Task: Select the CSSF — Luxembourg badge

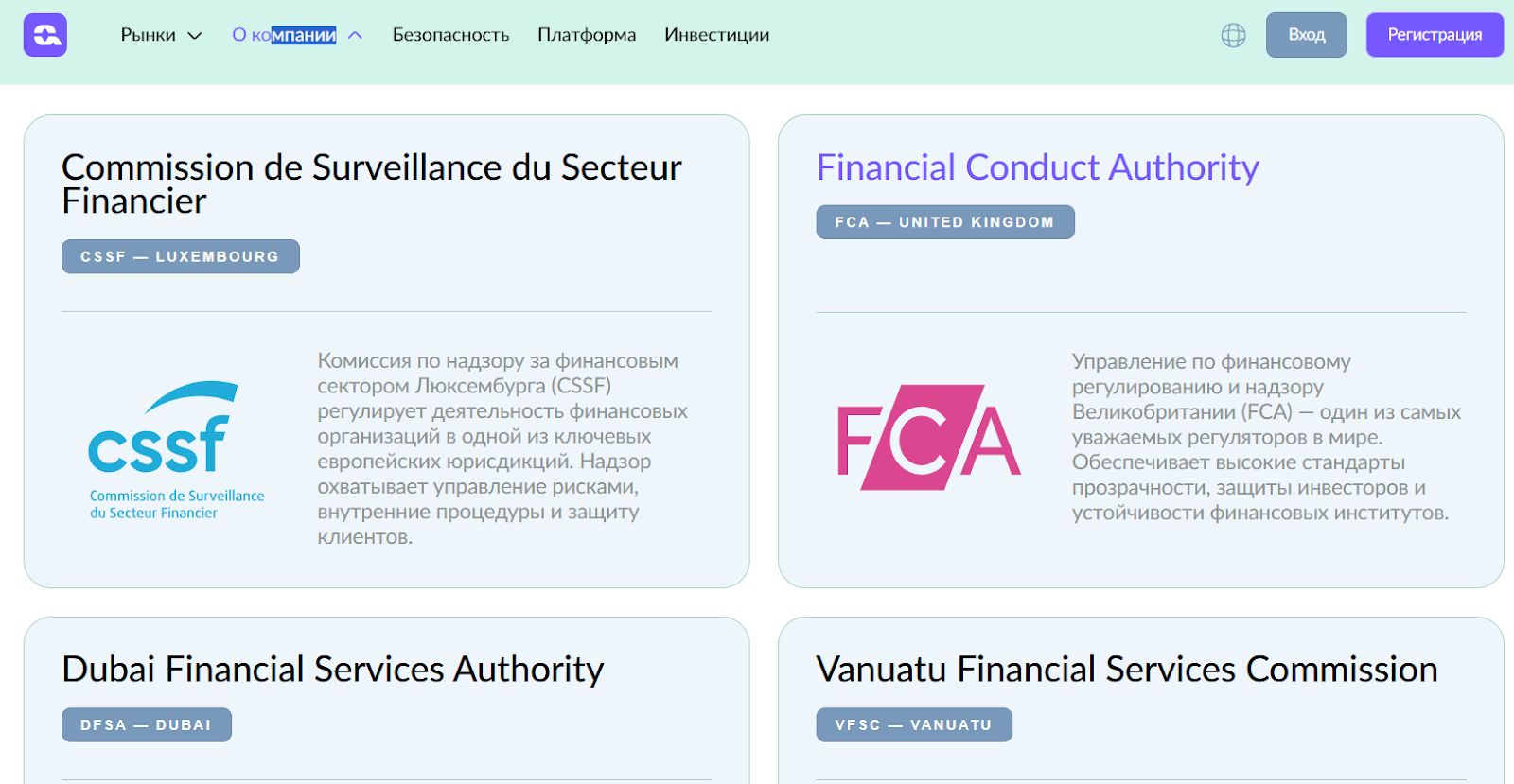Action: tap(180, 256)
